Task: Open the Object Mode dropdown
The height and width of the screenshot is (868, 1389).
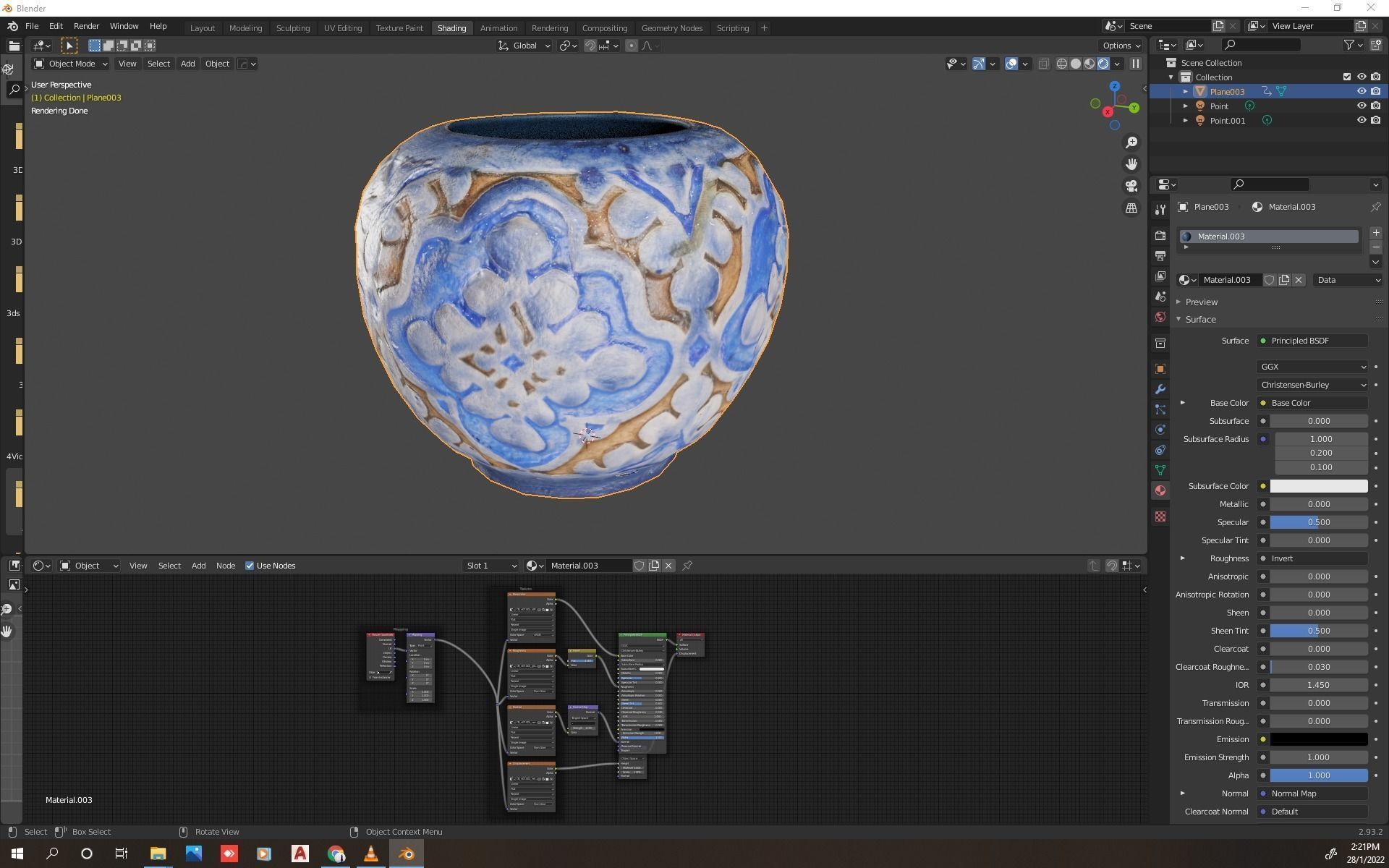Action: [x=71, y=64]
